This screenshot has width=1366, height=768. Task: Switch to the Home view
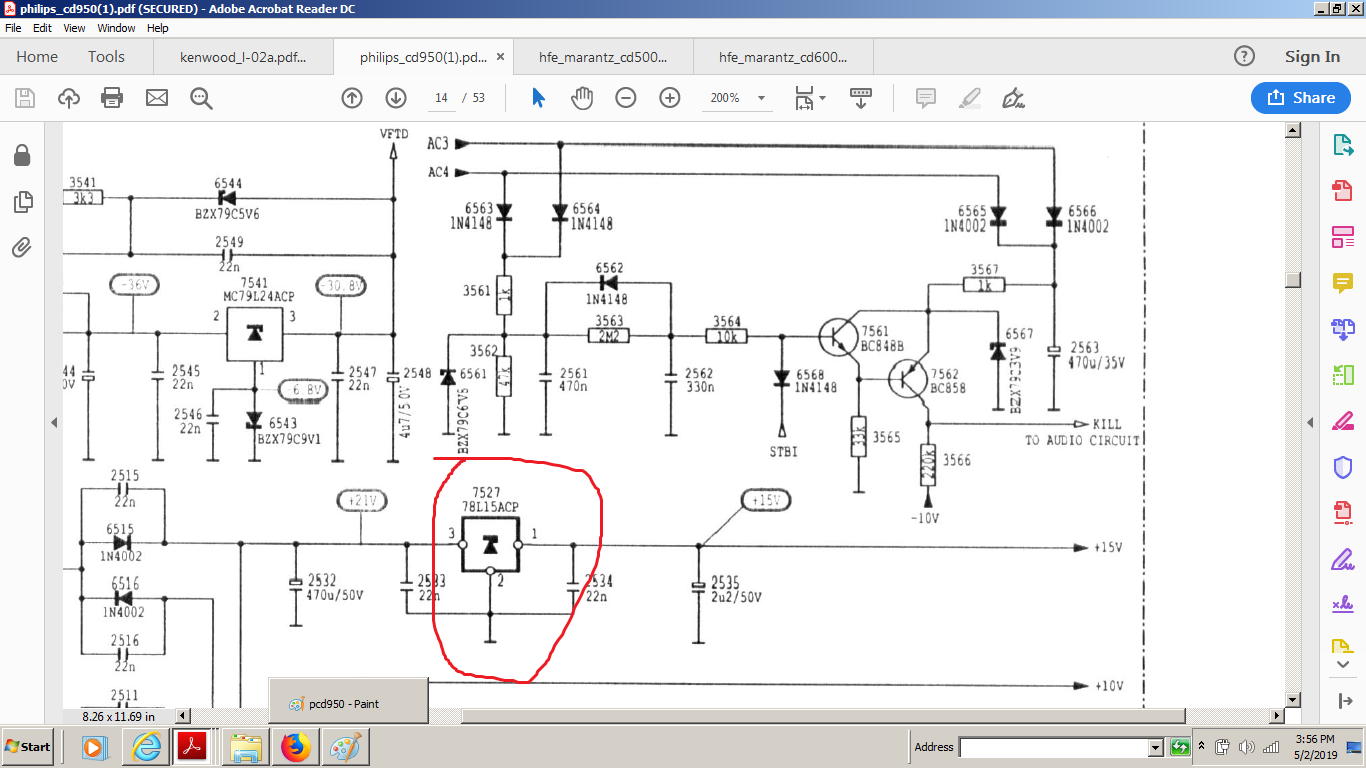[37, 57]
